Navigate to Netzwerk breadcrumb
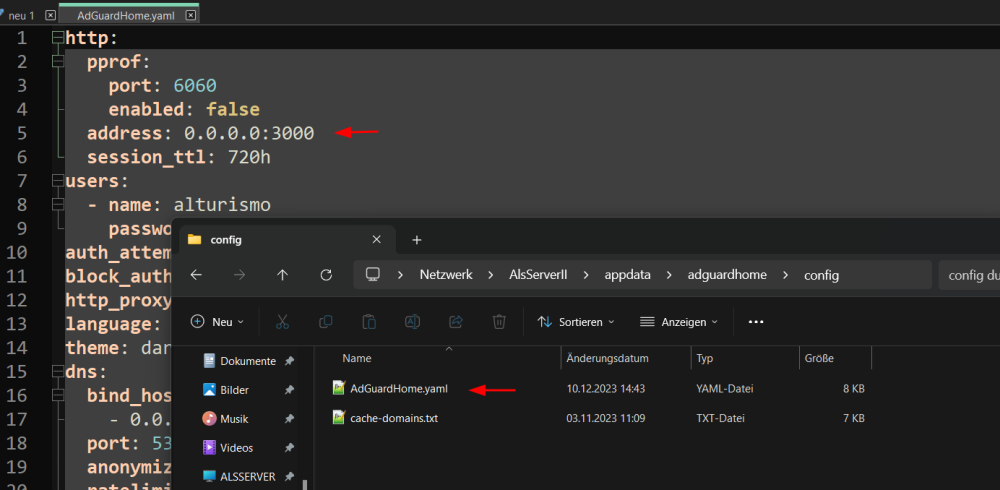1000x490 pixels. pos(446,276)
